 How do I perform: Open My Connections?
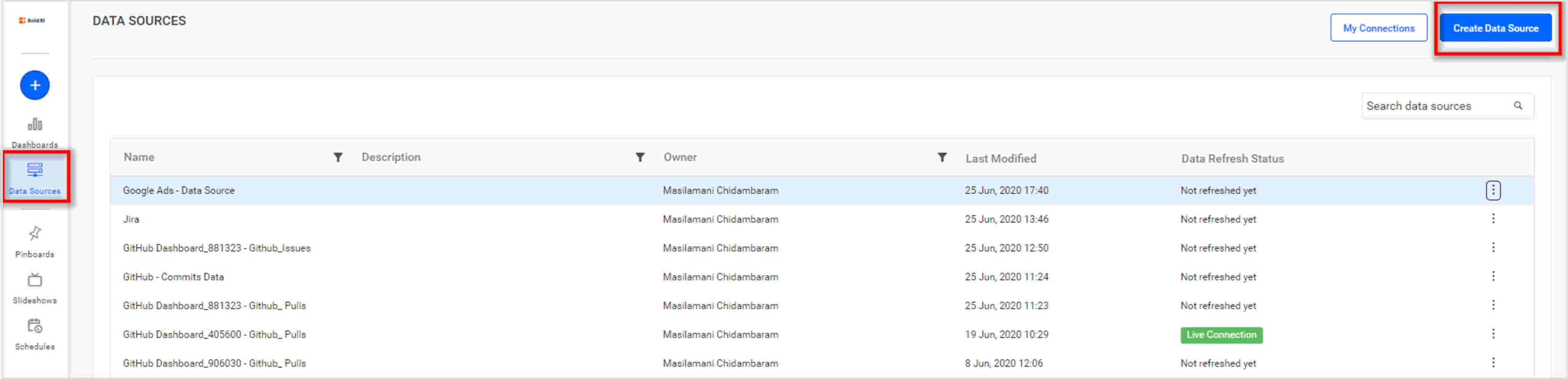[1378, 28]
